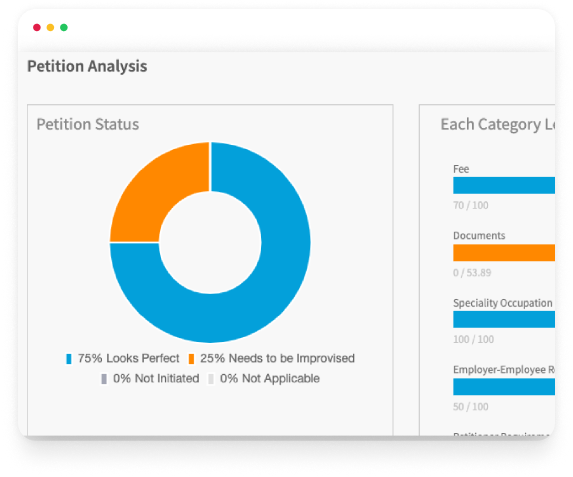Image resolution: width=573 pixels, height=477 pixels.
Task: Click the Fee category progress bar
Action: 504,185
